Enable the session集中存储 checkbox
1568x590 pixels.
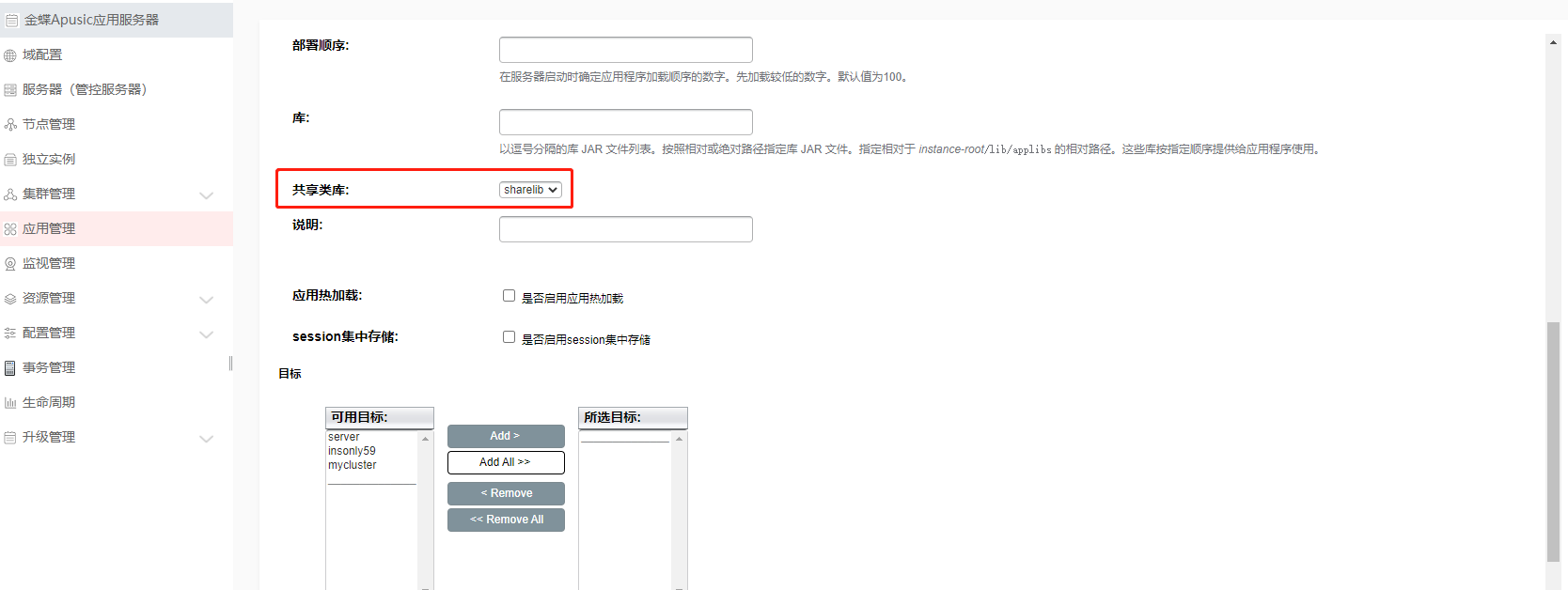(509, 337)
